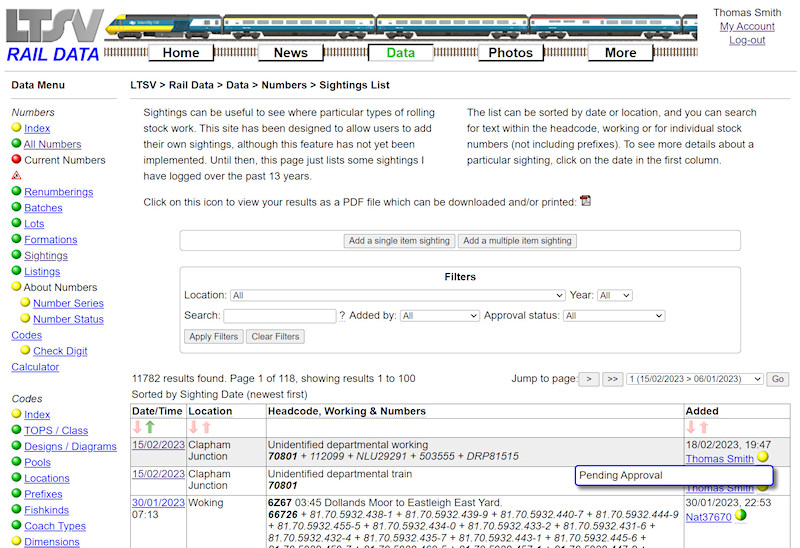Open the 30/01/2023 Woking sighting
The width and height of the screenshot is (800, 548).
(x=158, y=503)
